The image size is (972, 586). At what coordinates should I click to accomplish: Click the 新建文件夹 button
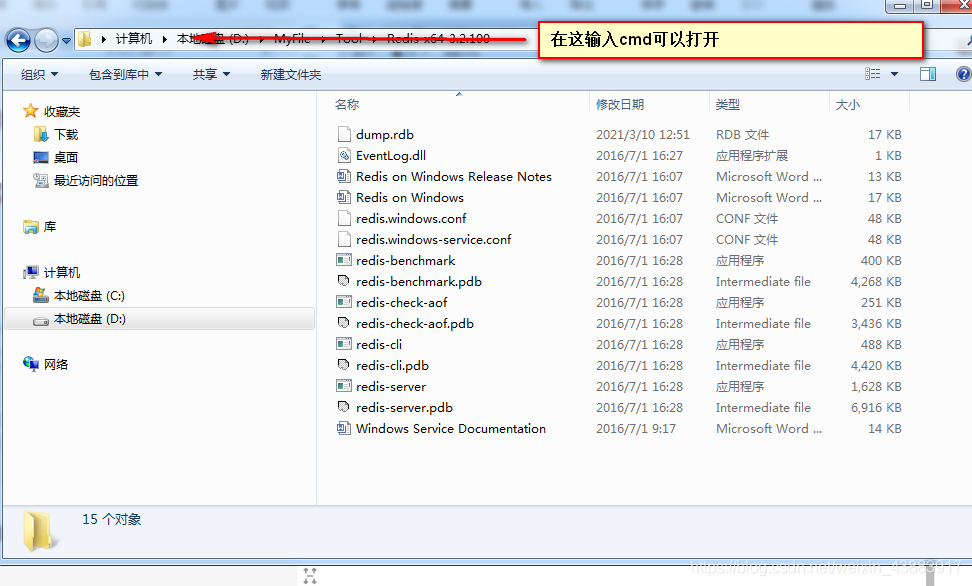click(x=291, y=74)
